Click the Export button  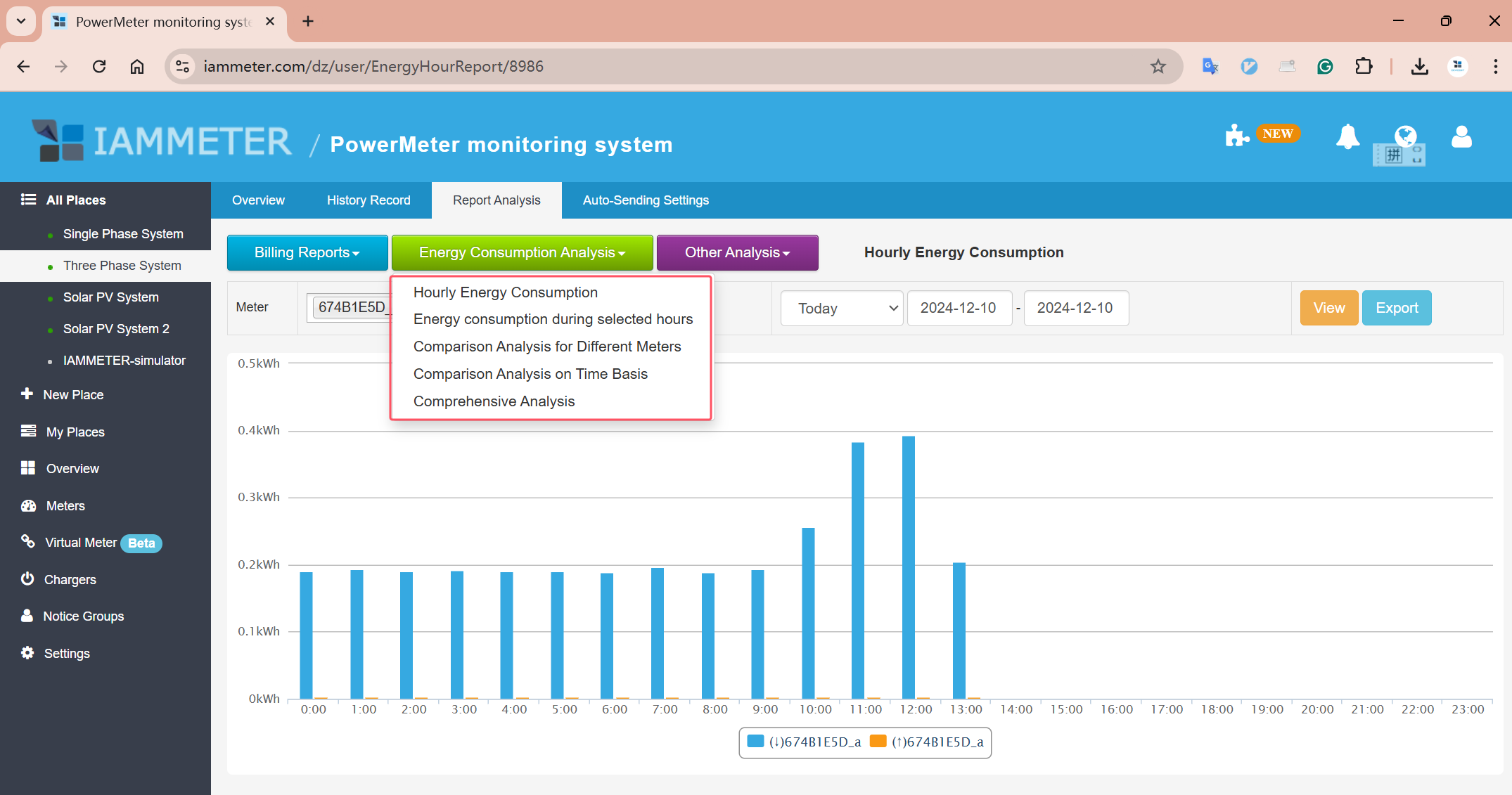(1397, 308)
